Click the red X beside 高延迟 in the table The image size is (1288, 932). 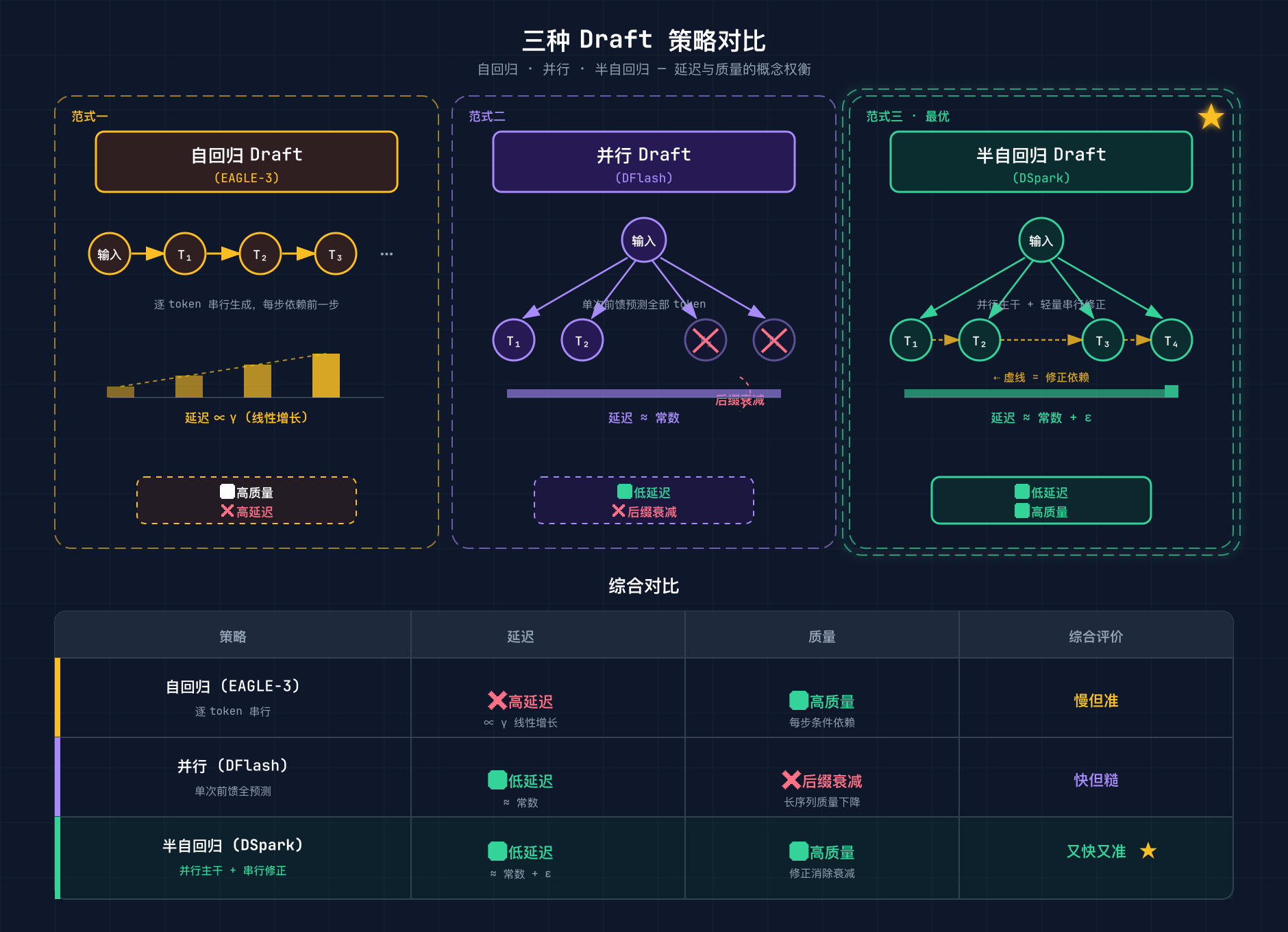pyautogui.click(x=497, y=700)
